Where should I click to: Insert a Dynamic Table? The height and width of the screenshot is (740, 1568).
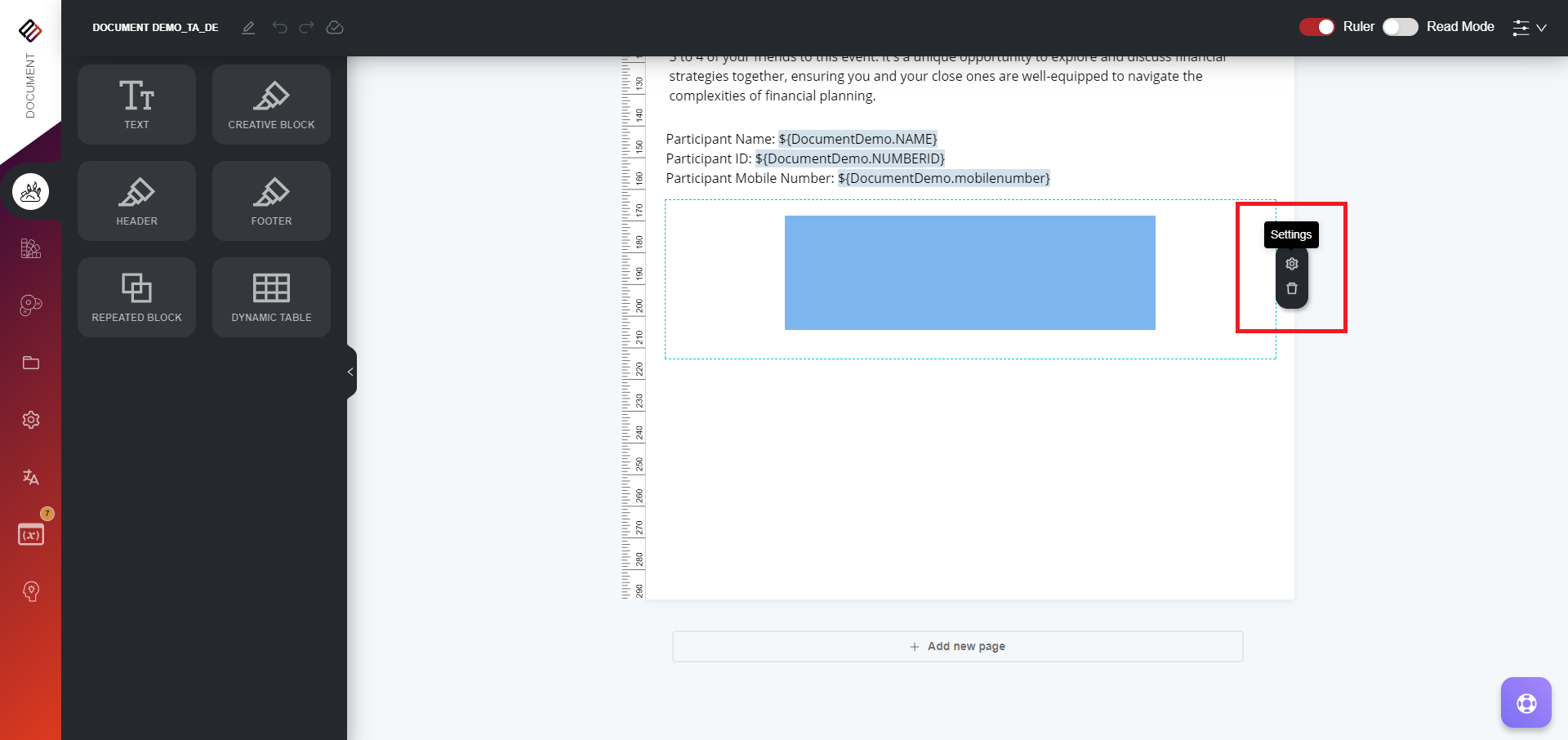270,296
